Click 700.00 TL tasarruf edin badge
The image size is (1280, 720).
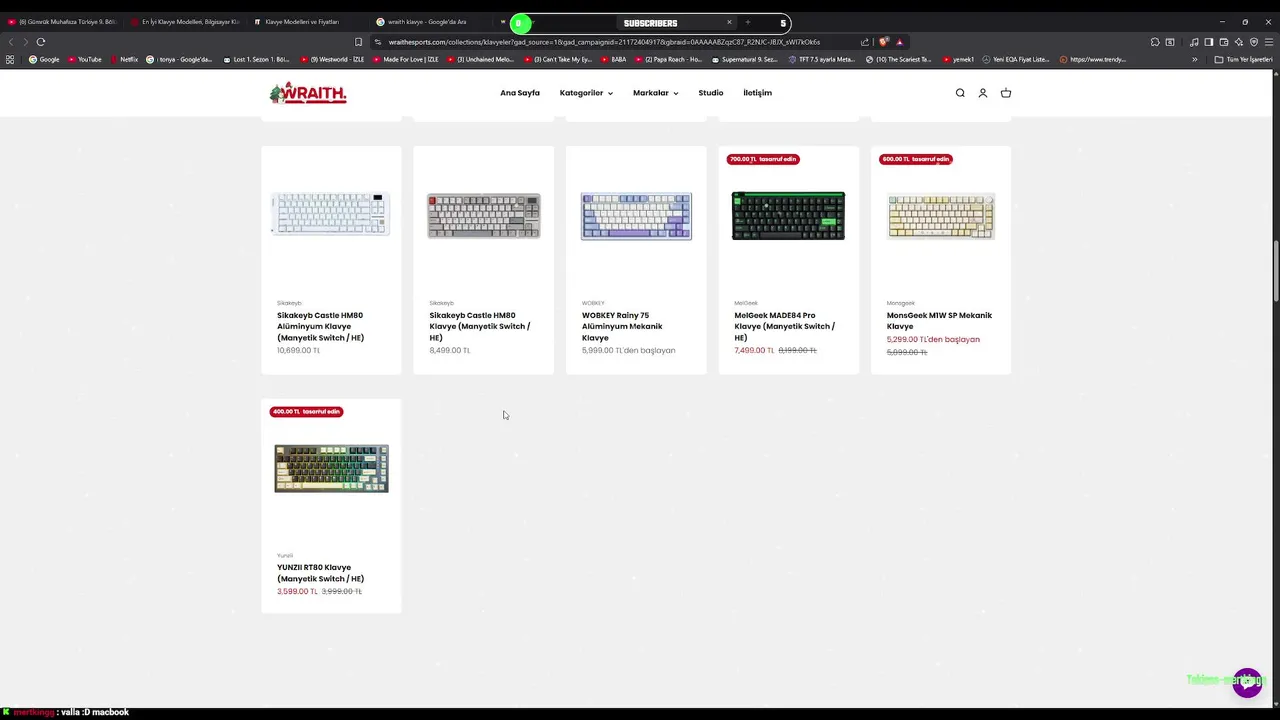tap(763, 159)
